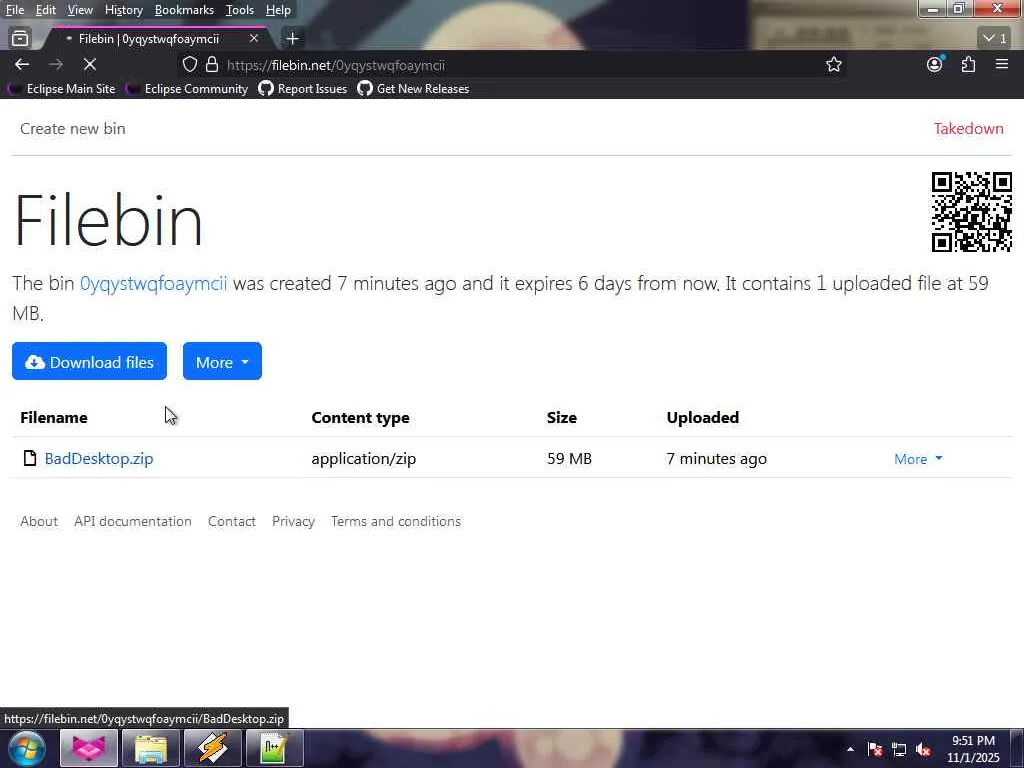This screenshot has height=768, width=1024.
Task: Click the forward navigation arrow
Action: (x=56, y=65)
